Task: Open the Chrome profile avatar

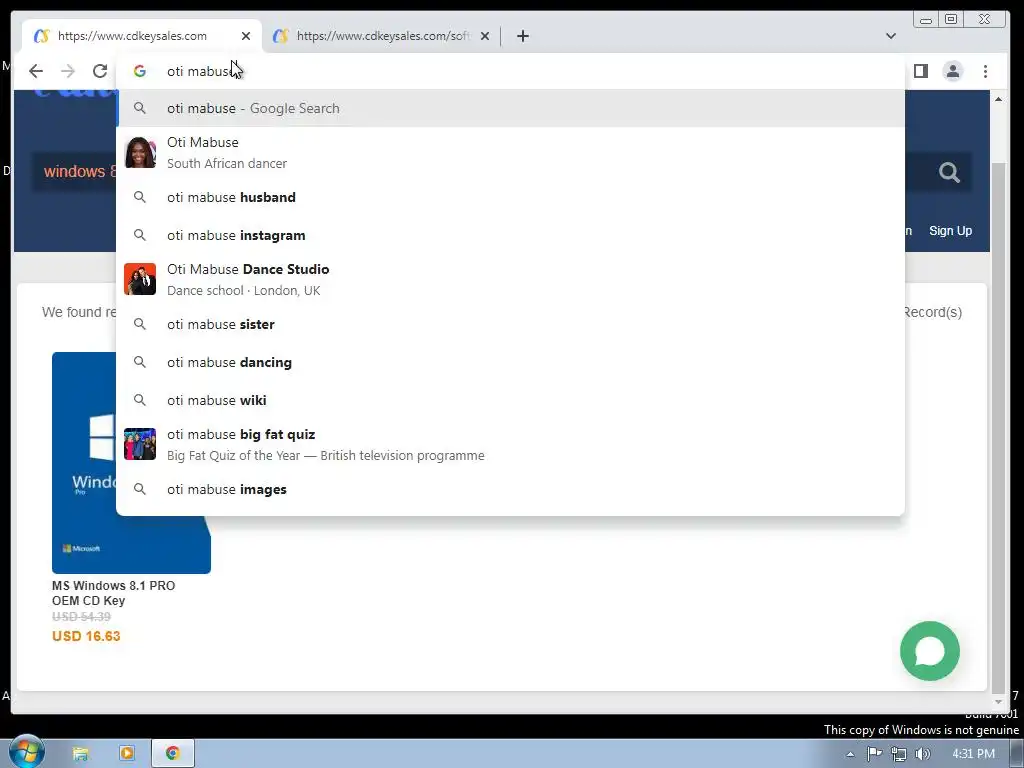Action: [953, 71]
